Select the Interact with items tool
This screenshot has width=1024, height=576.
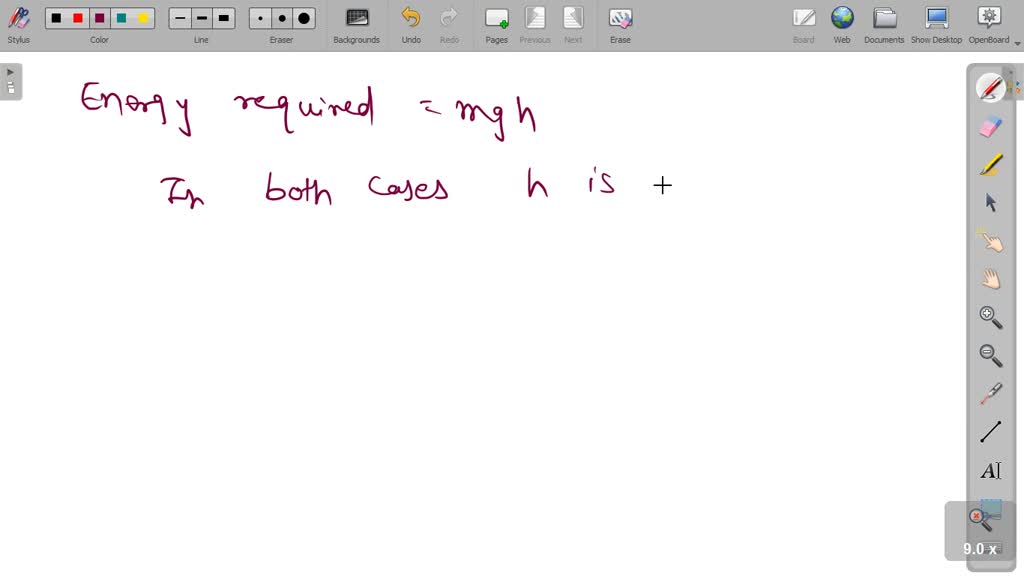[990, 241]
